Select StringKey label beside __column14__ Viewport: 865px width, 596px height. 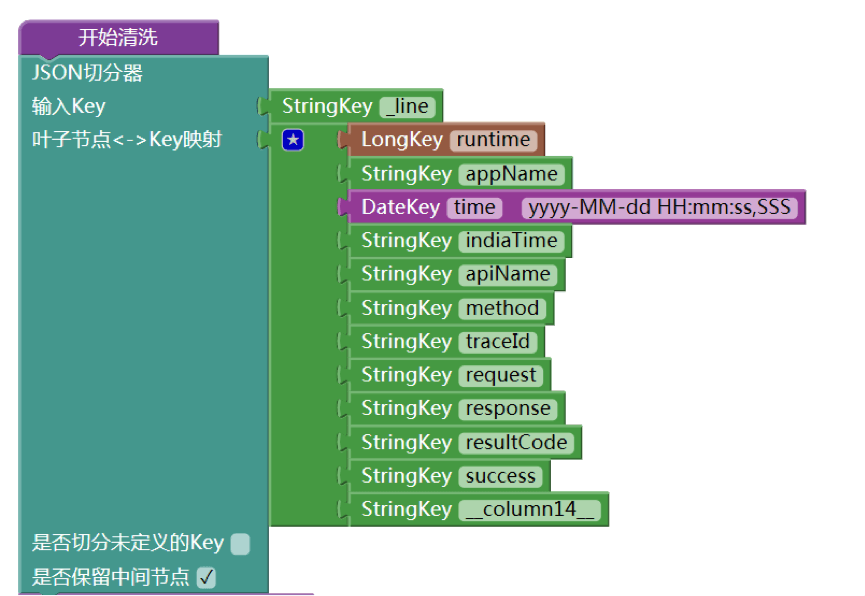pyautogui.click(x=407, y=509)
